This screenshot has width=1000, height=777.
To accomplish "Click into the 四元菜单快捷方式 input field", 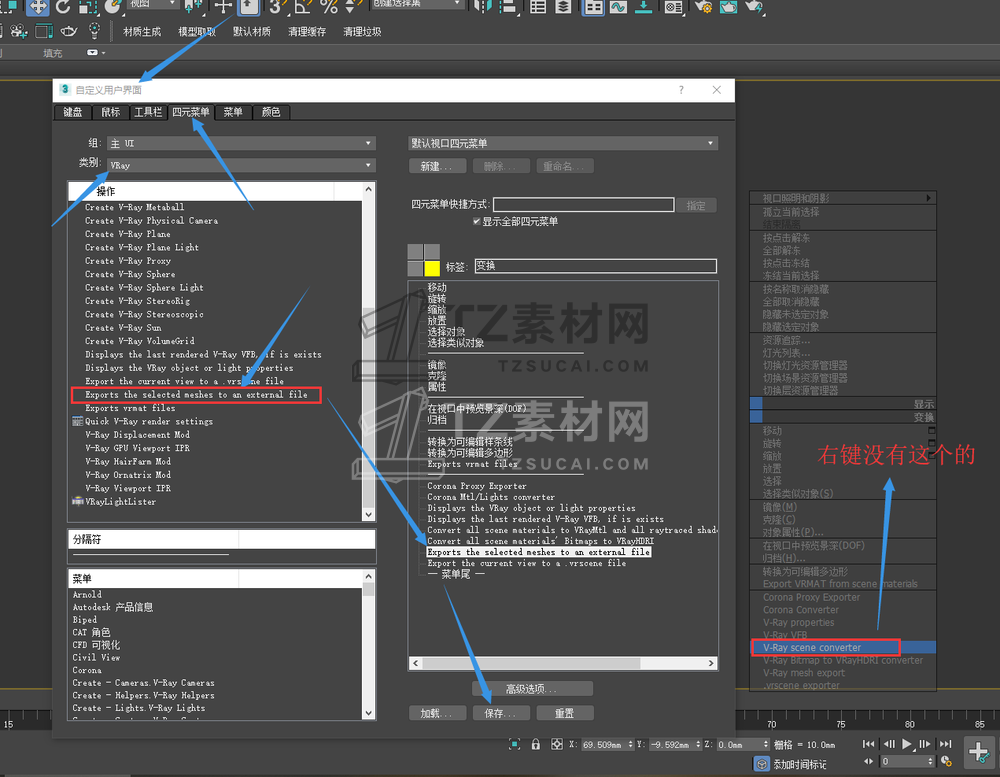I will (584, 204).
